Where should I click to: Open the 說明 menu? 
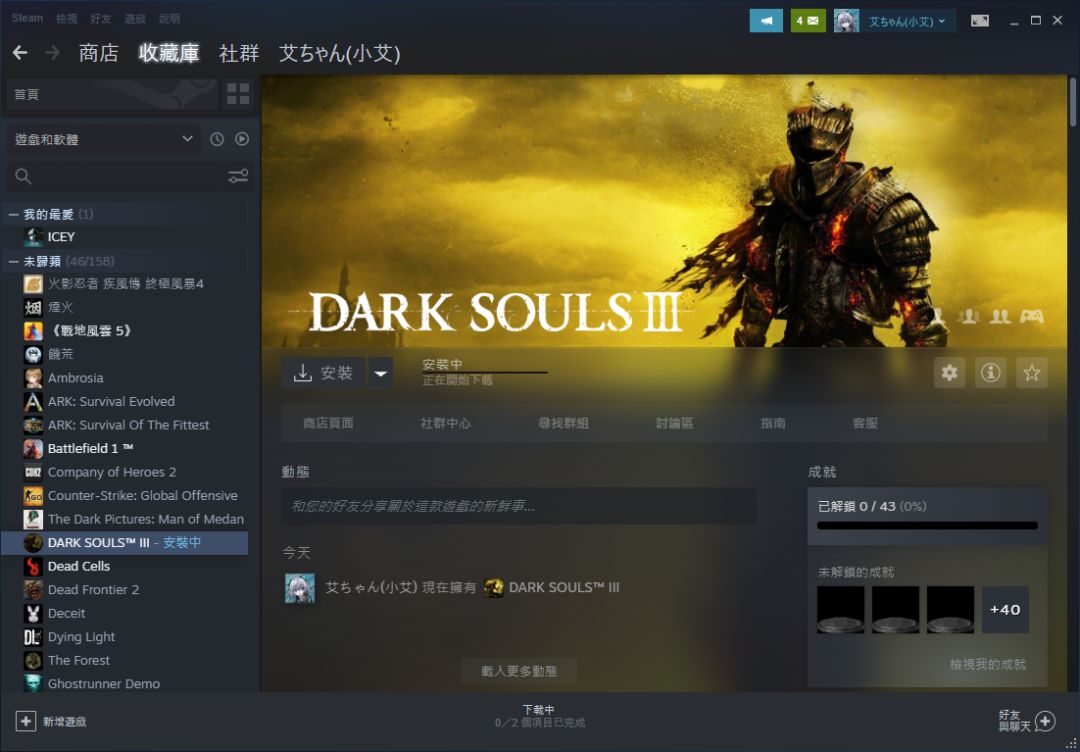pyautogui.click(x=169, y=19)
